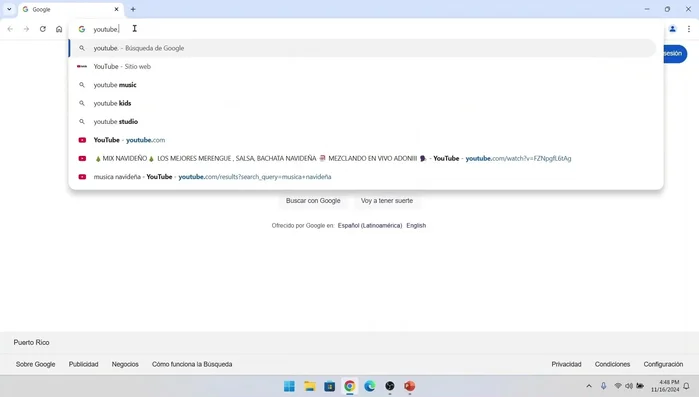Image resolution: width=699 pixels, height=397 pixels.
Task: Select 'youtube. - Búsqueda de Google' suggestion
Action: pos(362,48)
